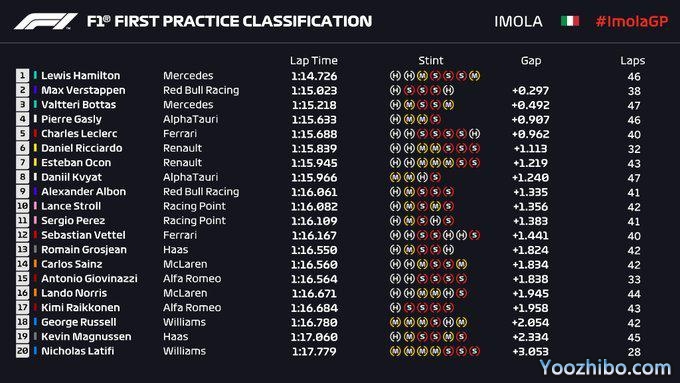
Task: Click the F1 logo
Action: click(x=46, y=21)
